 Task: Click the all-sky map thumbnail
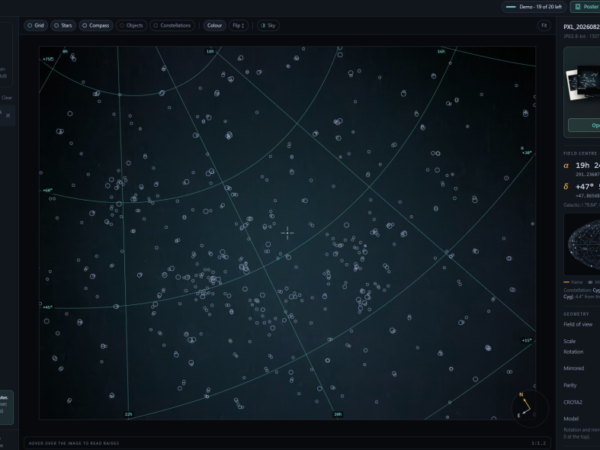click(583, 244)
